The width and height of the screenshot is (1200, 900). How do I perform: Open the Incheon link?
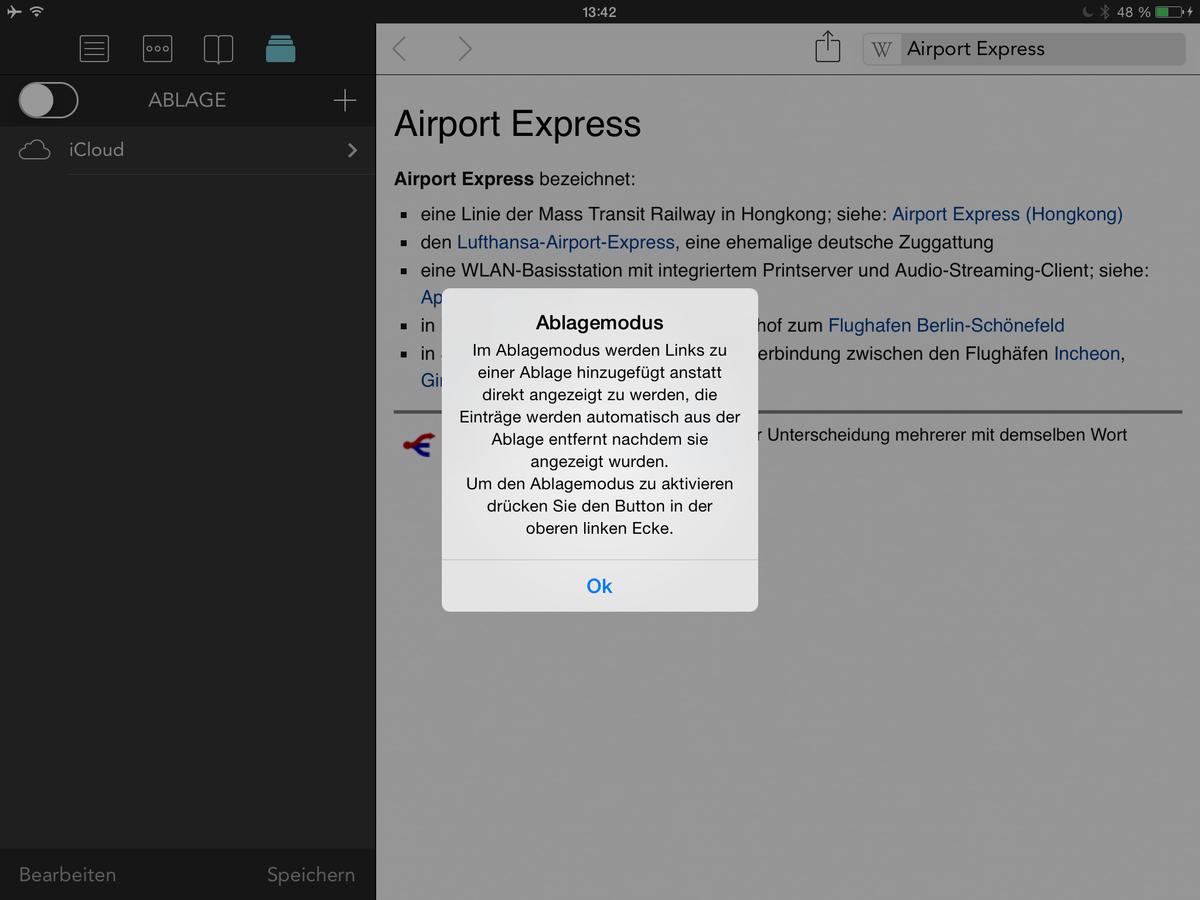click(x=1087, y=353)
